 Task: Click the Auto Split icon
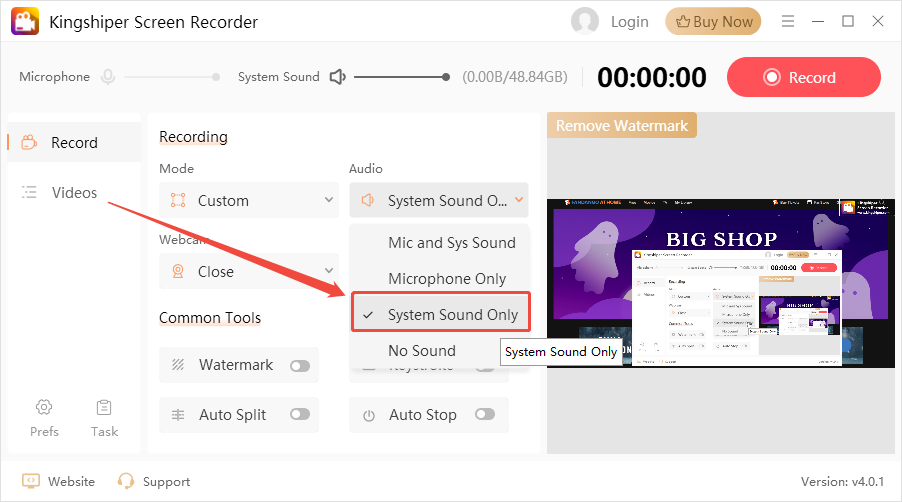(x=178, y=415)
